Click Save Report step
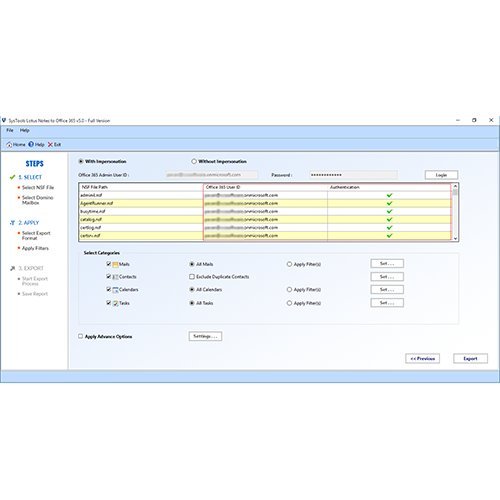Image resolution: width=500 pixels, height=500 pixels. pos(35,294)
